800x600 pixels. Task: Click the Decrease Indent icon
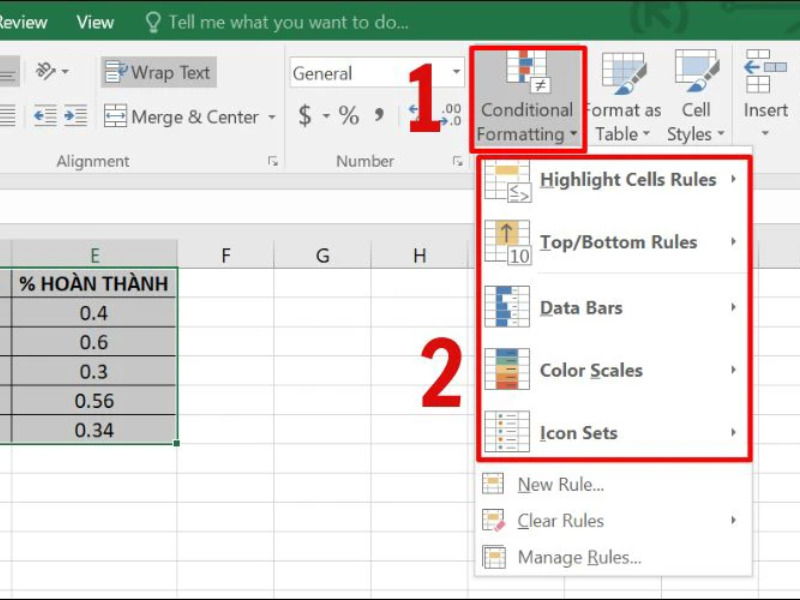point(45,116)
